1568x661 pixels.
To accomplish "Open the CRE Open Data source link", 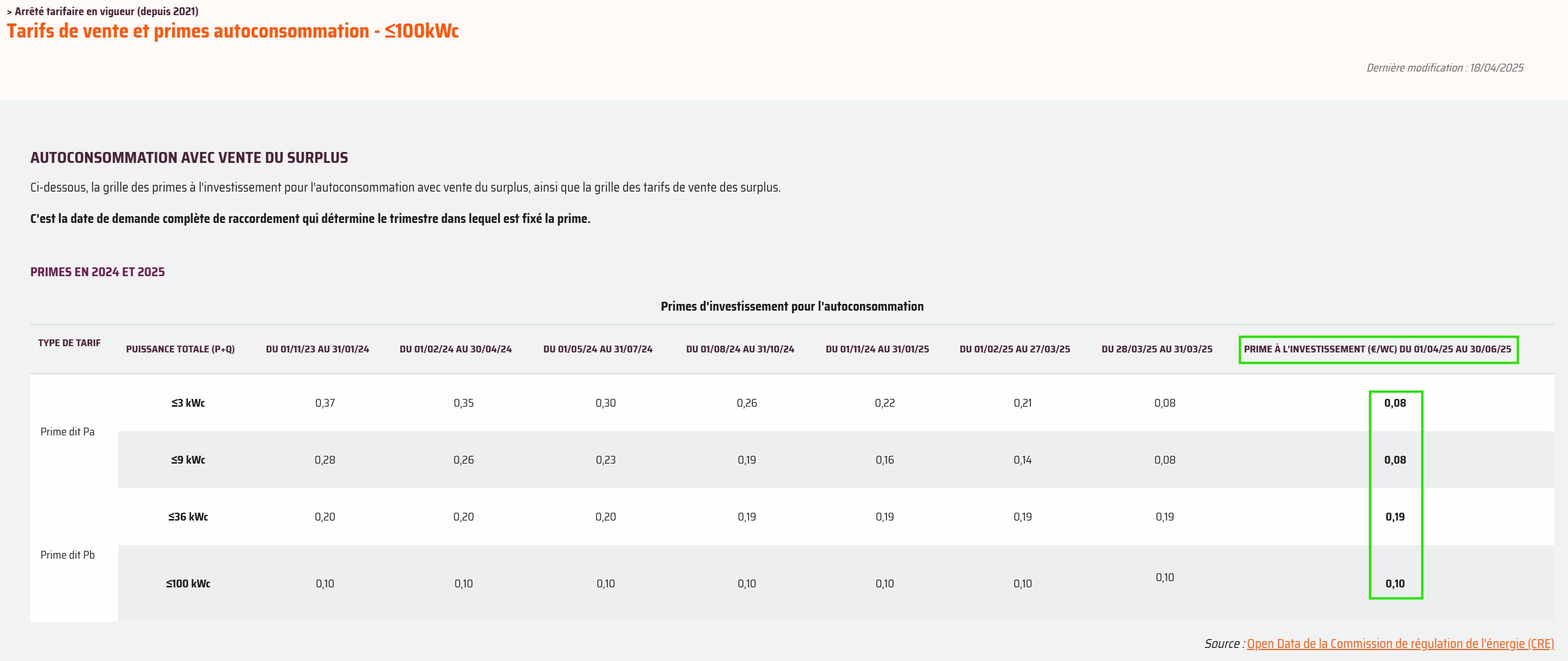I will click(1400, 643).
